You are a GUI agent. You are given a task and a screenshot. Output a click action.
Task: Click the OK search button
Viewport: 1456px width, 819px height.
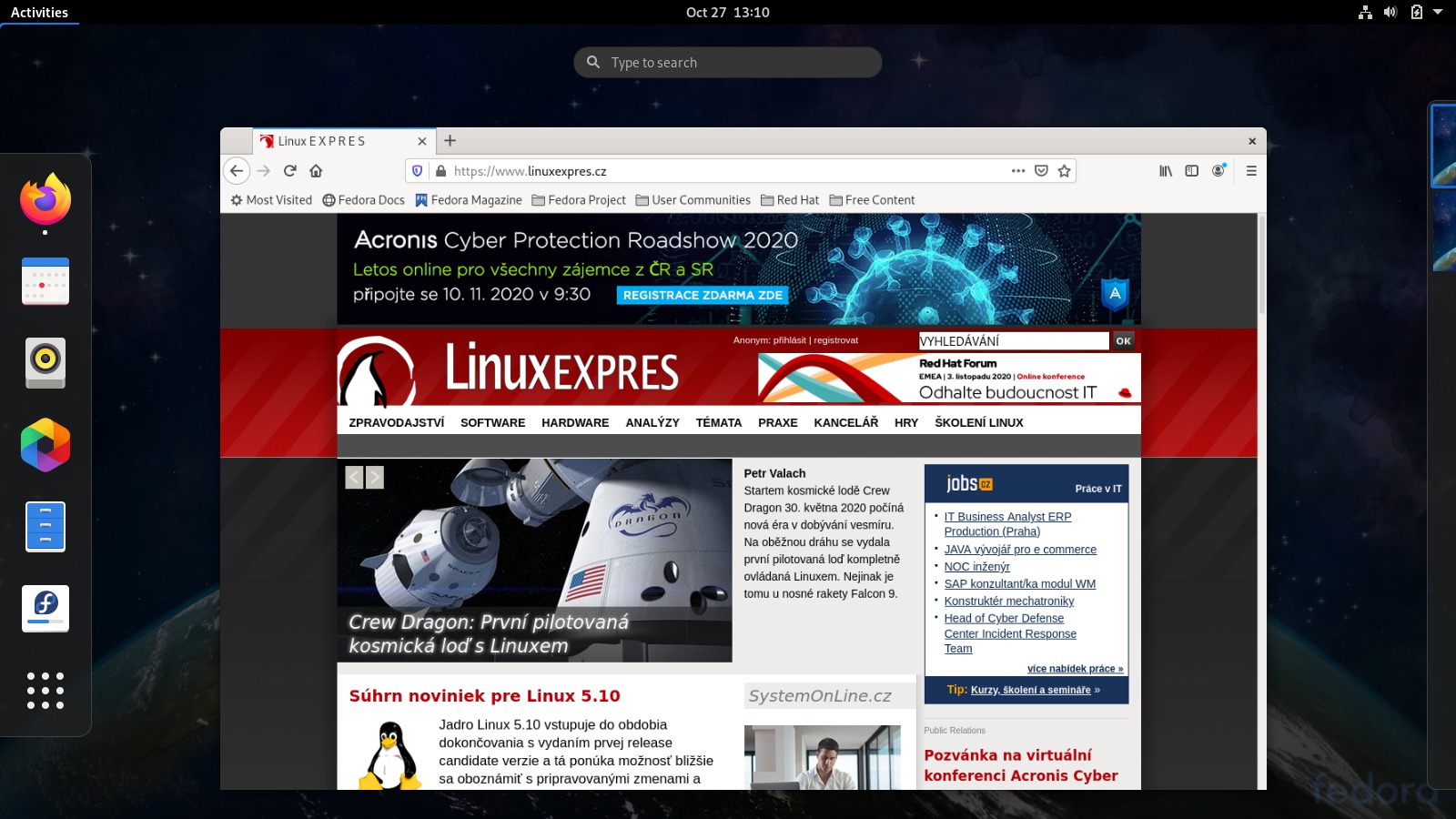click(x=1124, y=341)
